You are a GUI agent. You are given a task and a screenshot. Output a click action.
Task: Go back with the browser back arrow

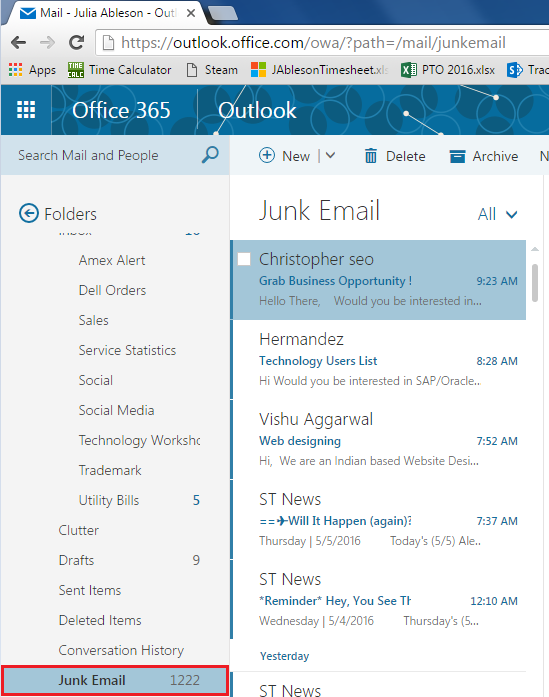pyautogui.click(x=18, y=43)
